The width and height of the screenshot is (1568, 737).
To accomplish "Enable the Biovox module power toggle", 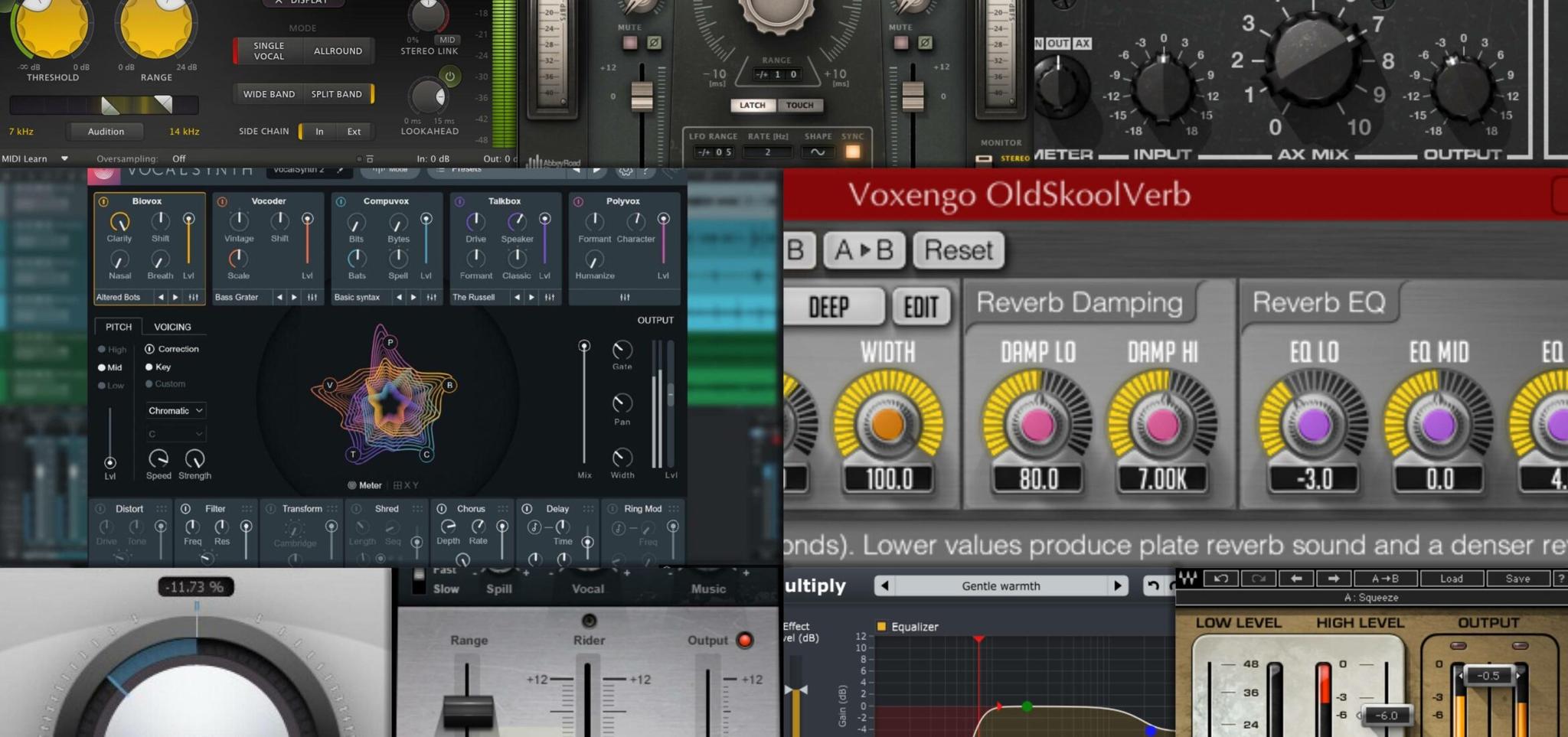I will [x=102, y=201].
